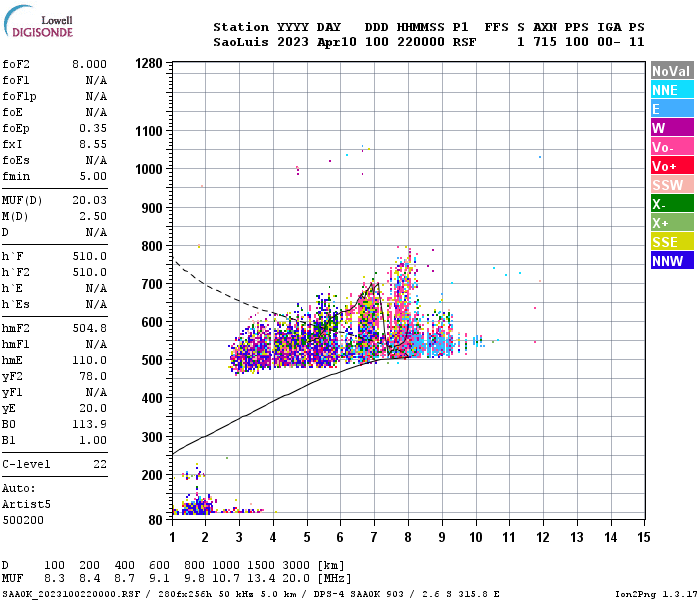Image resolution: width=700 pixels, height=600 pixels.
Task: Click the Ion2Png 1.3.17 version text
Action: [x=655, y=594]
